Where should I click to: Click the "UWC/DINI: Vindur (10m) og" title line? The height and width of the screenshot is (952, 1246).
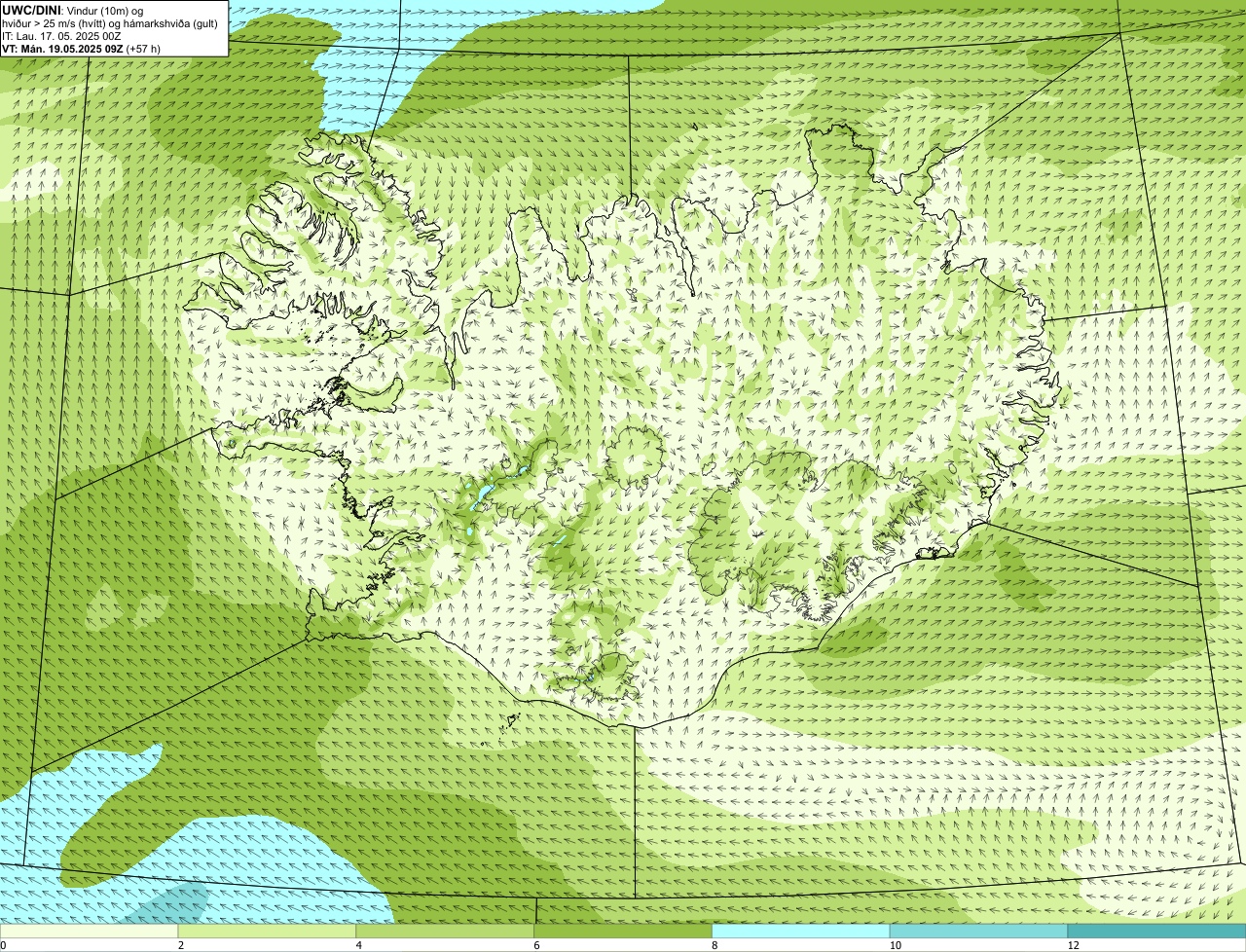[x=73, y=10]
